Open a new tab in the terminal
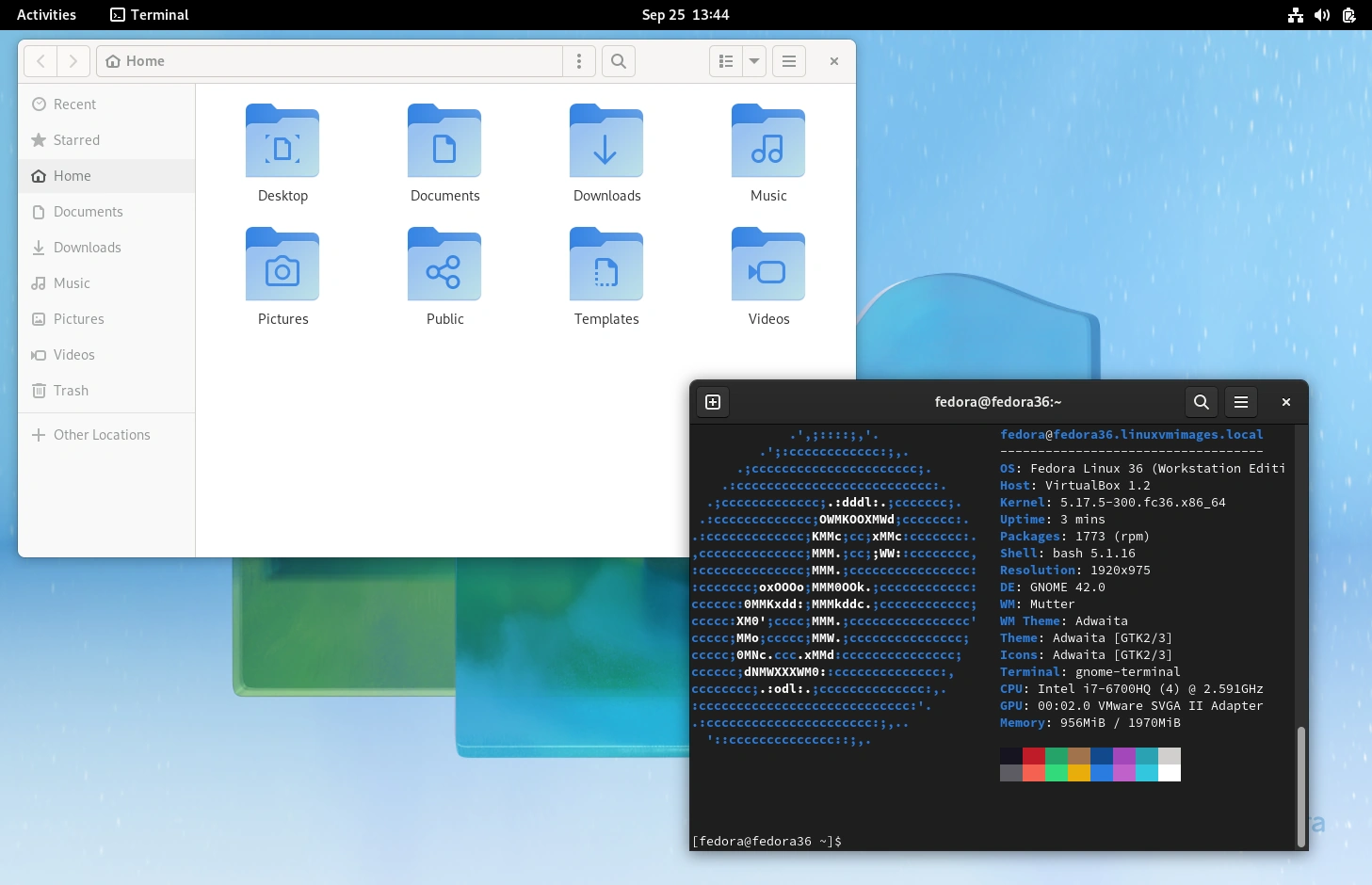Viewport: 1372px width, 885px height. pos(713,402)
